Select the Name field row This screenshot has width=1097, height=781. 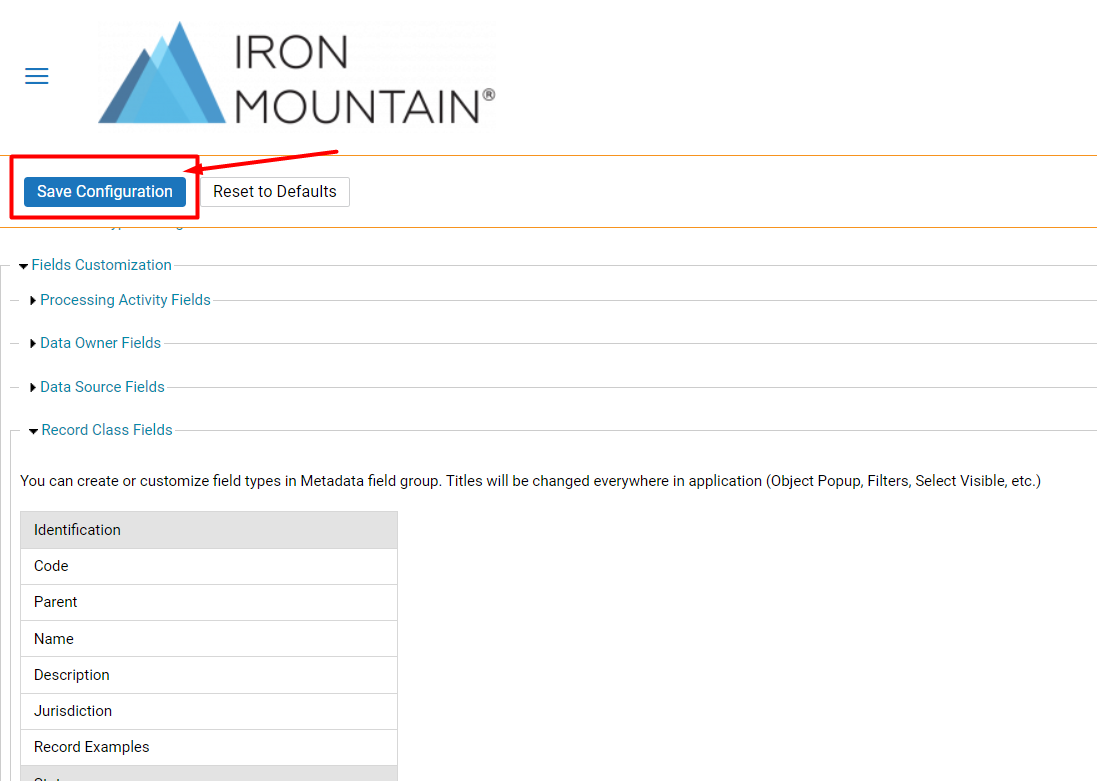click(x=209, y=639)
